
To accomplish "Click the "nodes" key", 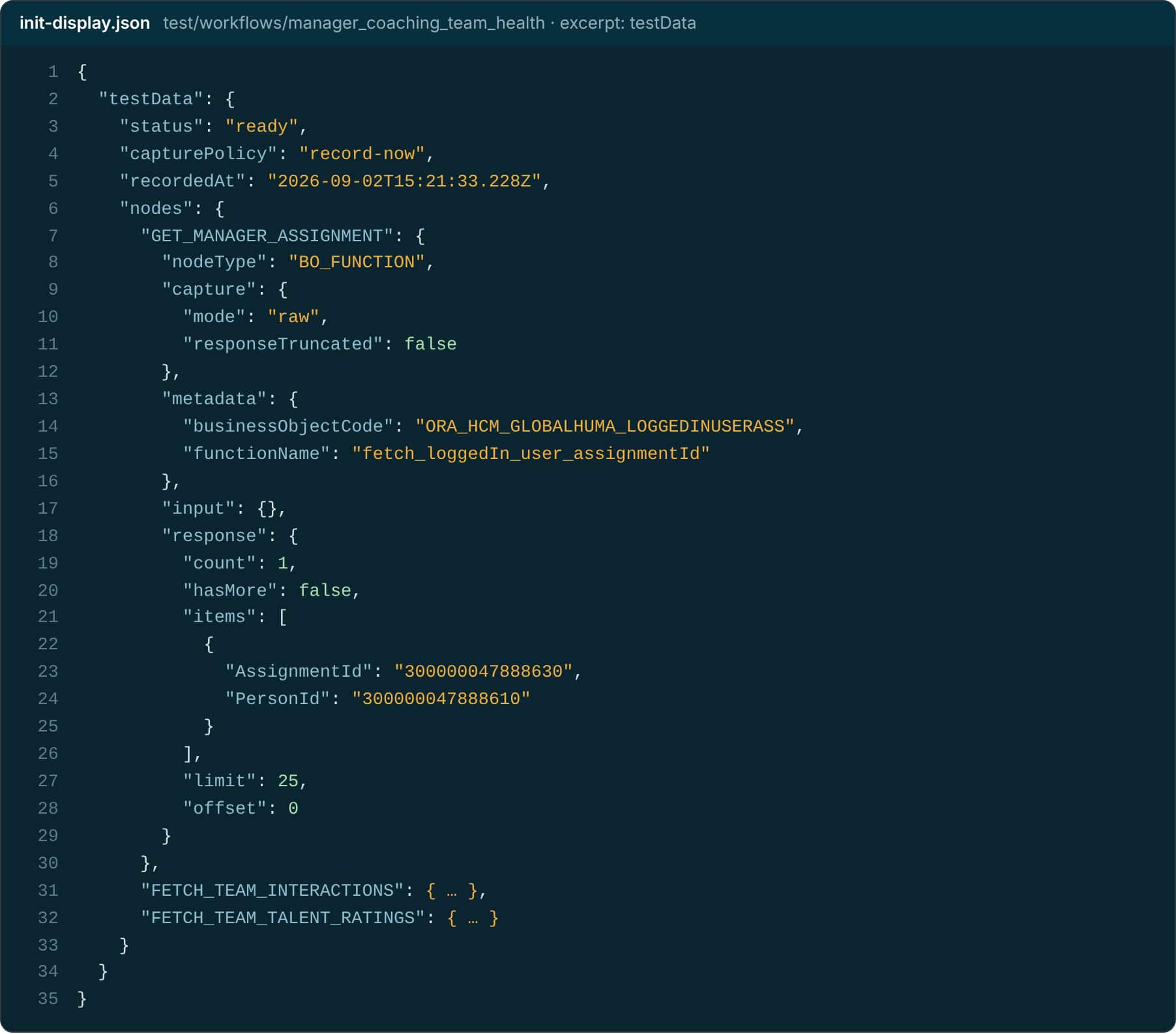I will pyautogui.click(x=156, y=209).
